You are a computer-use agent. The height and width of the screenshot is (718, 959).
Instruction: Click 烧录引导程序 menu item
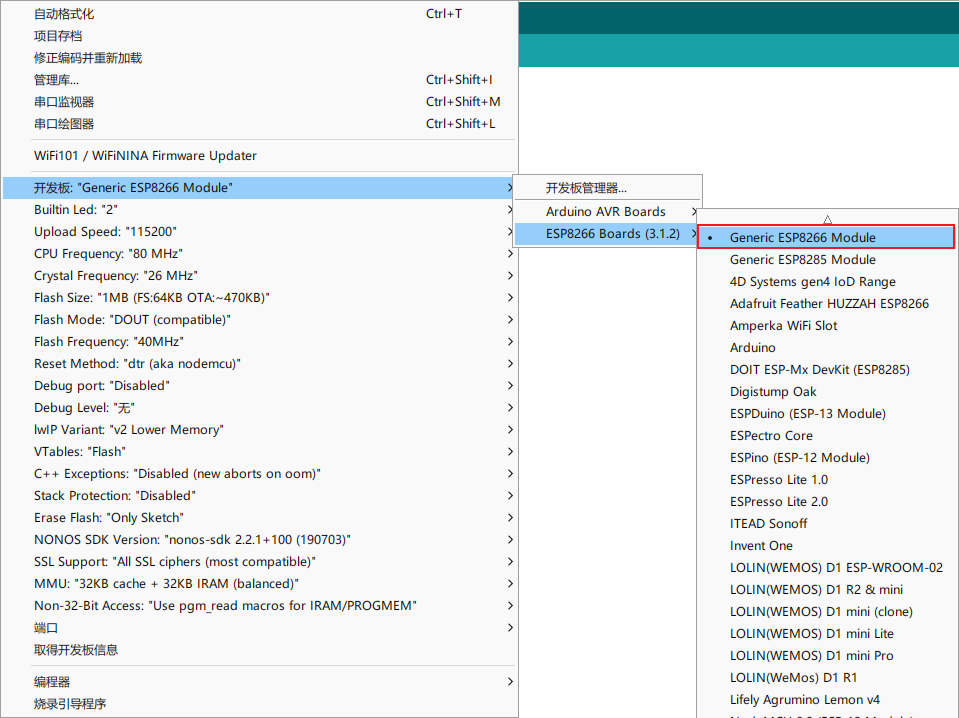(x=260, y=704)
